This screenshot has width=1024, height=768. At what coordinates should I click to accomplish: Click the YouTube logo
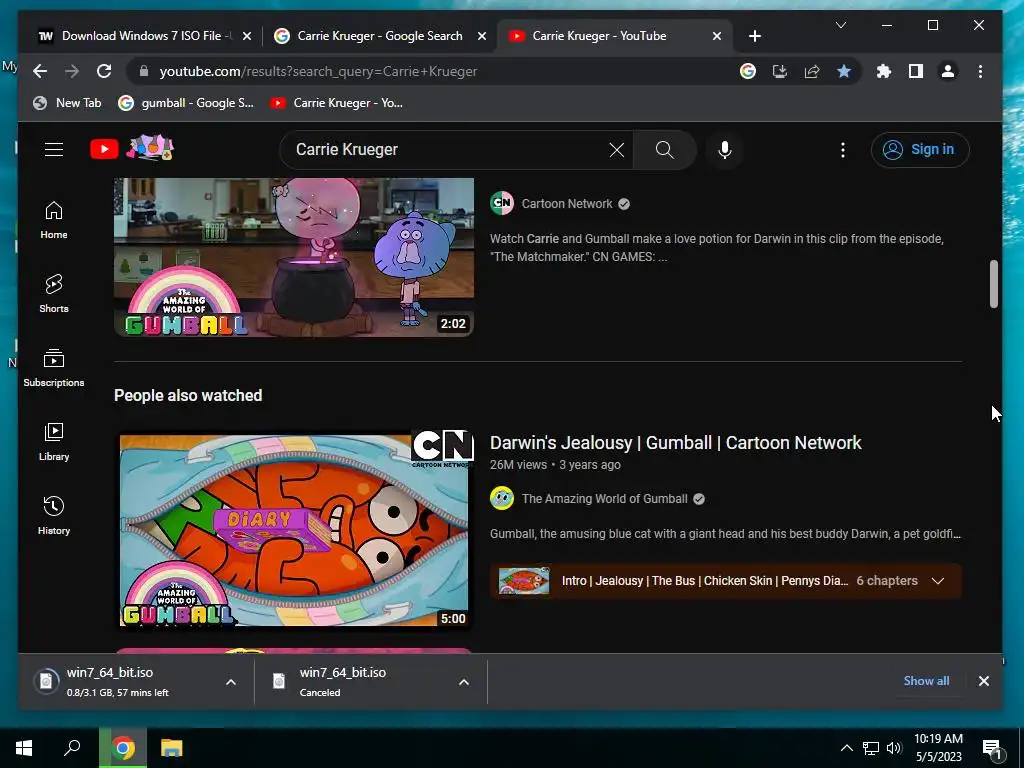131,149
